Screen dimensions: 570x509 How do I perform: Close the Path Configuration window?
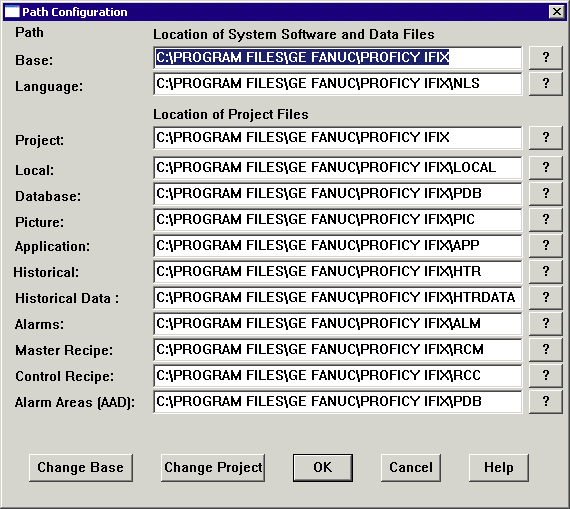557,12
